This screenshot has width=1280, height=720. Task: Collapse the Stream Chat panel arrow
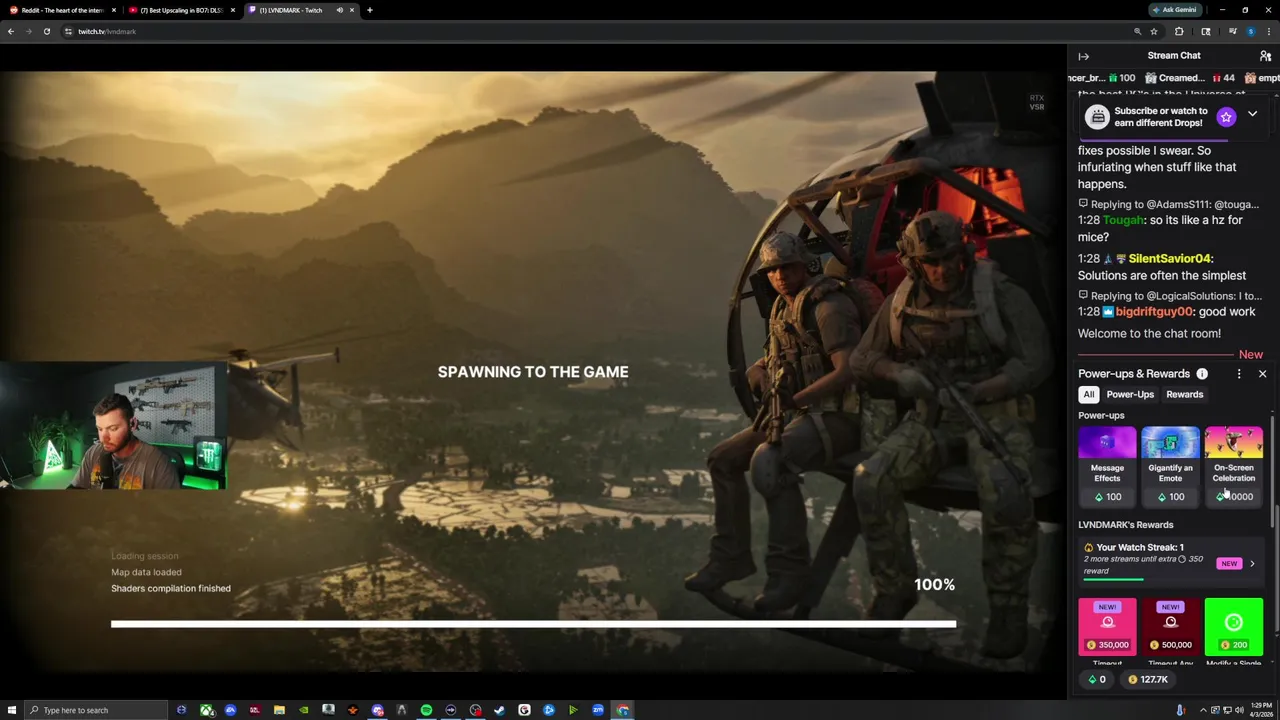coord(1083,56)
